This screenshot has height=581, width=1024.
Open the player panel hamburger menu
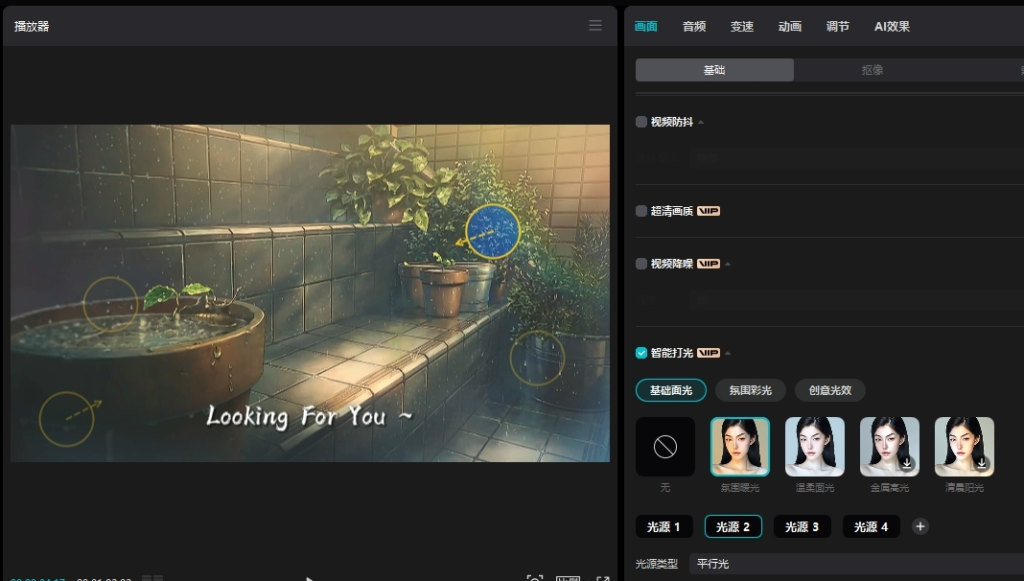(595, 25)
